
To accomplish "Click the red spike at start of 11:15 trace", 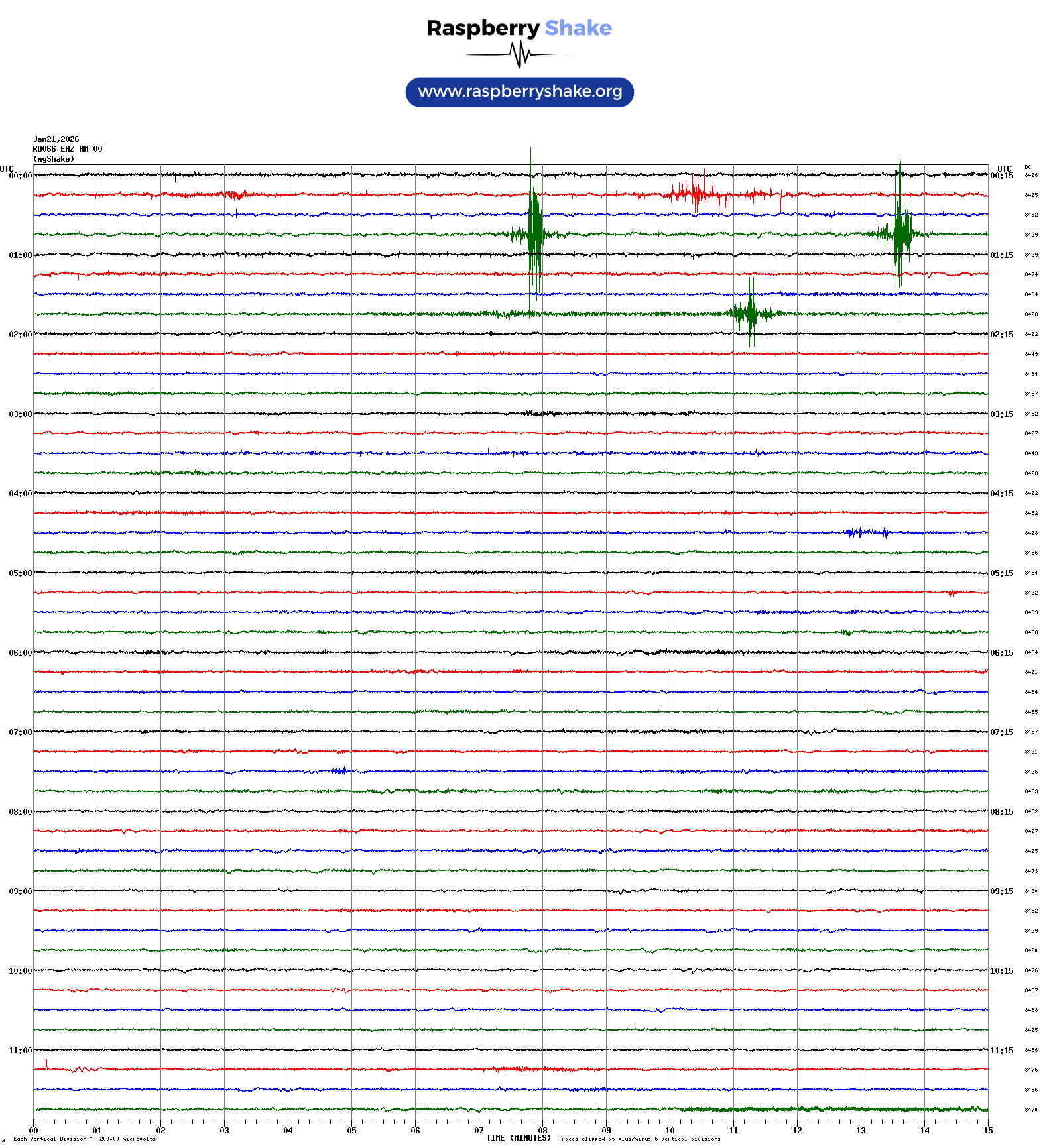I will 46,1064.
